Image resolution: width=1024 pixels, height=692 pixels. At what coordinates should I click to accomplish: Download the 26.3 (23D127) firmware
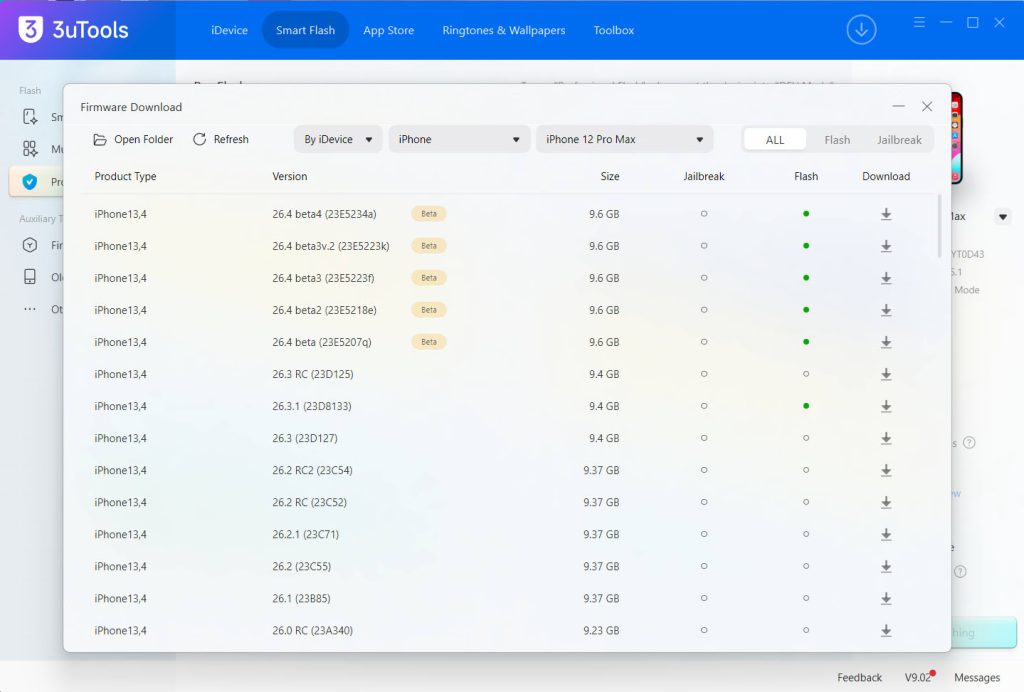[x=886, y=438]
